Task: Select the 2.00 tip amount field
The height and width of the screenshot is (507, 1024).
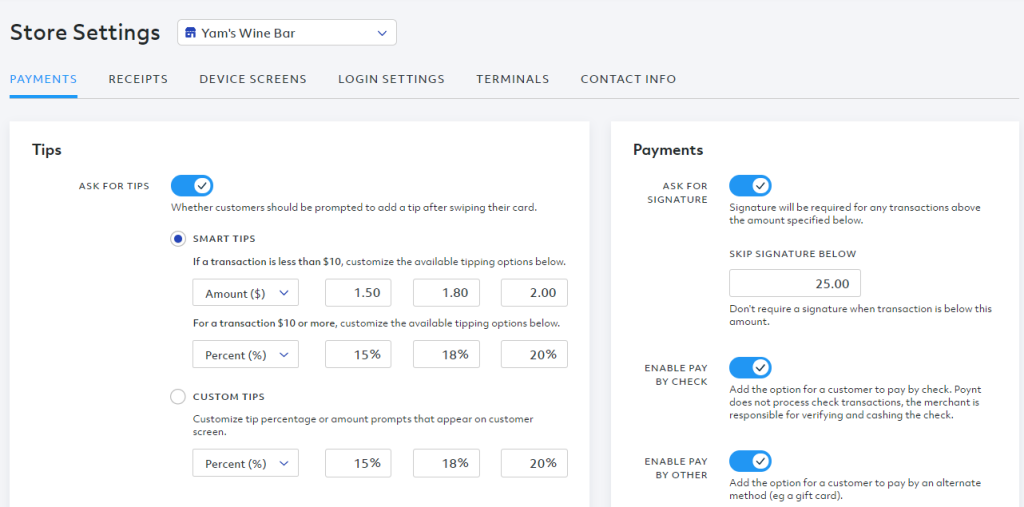Action: click(x=534, y=293)
